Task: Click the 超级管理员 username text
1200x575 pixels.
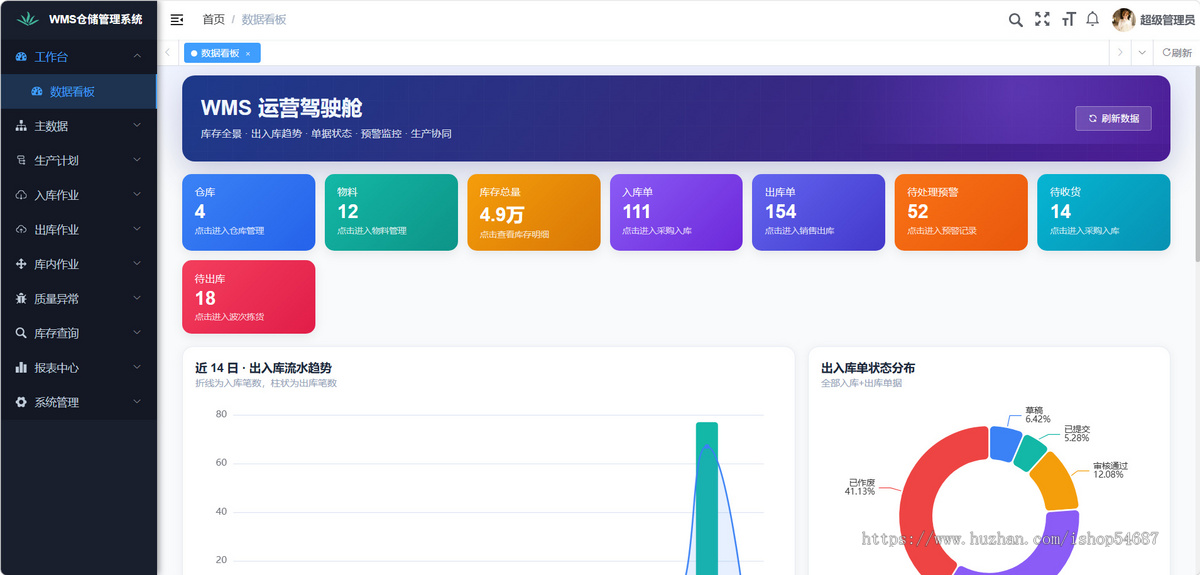Action: 1167,20
